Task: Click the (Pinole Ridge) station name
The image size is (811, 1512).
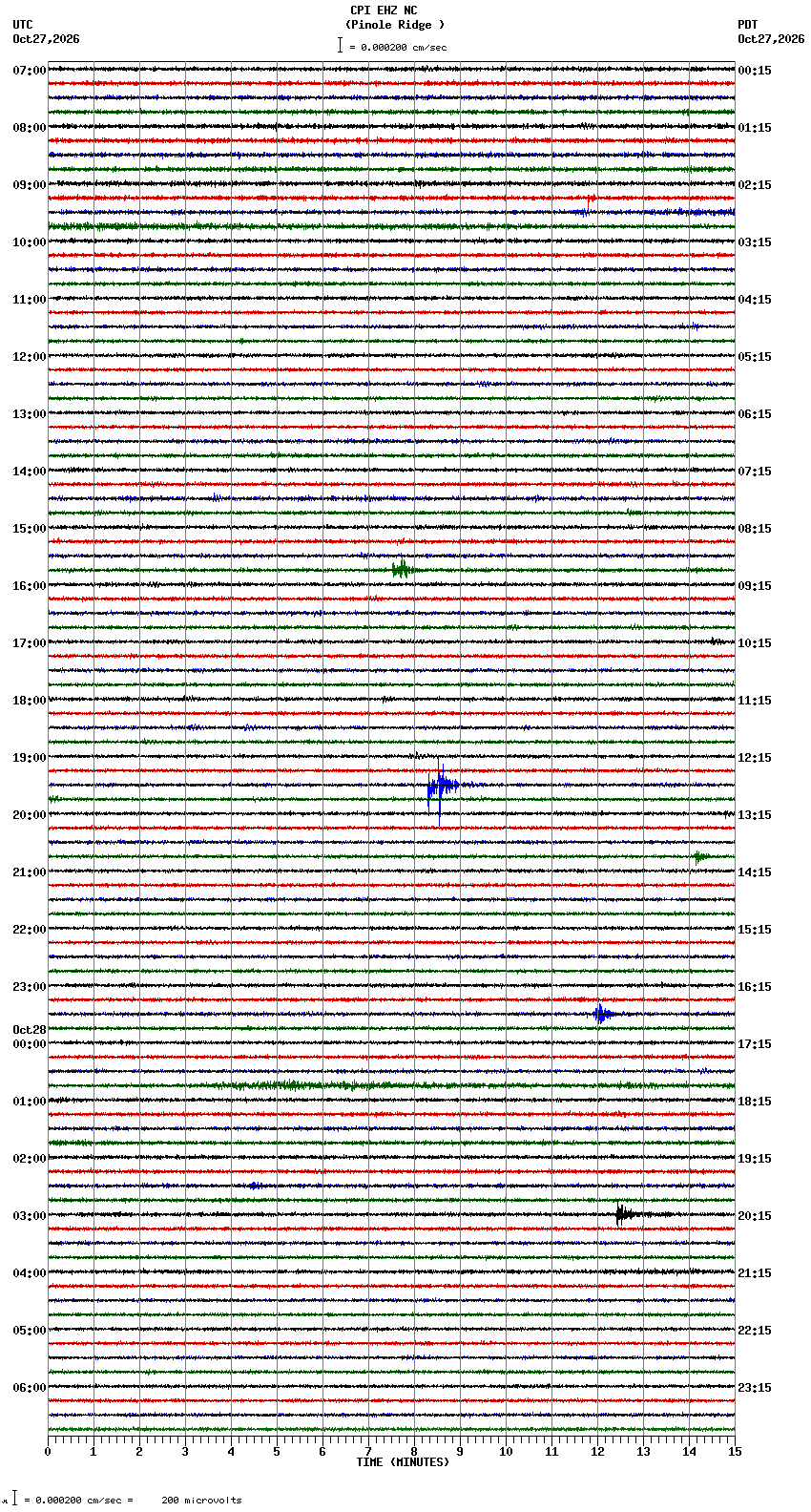Action: coord(395,25)
